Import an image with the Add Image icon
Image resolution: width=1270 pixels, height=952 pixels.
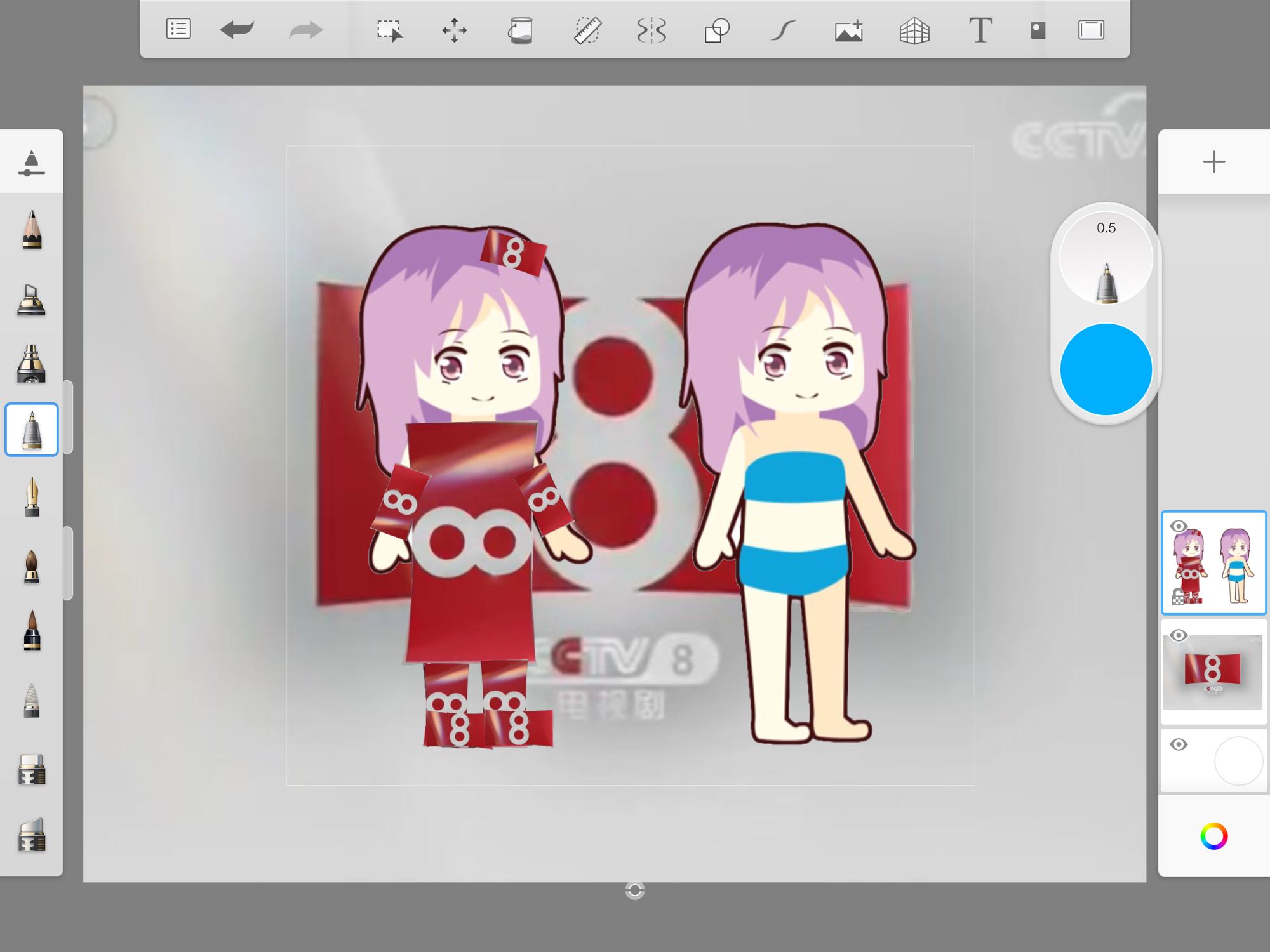coord(849,30)
